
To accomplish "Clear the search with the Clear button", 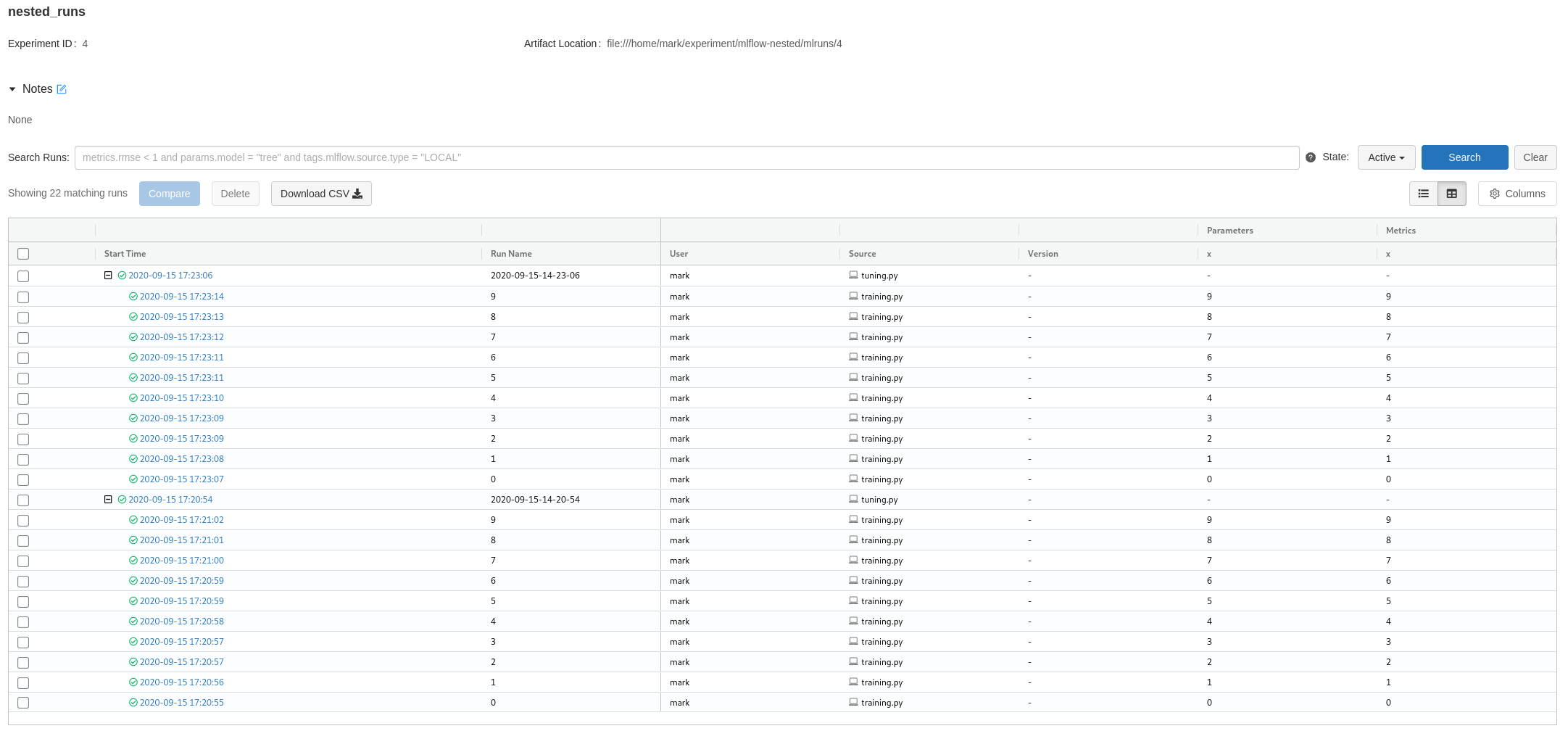I will coord(1535,157).
